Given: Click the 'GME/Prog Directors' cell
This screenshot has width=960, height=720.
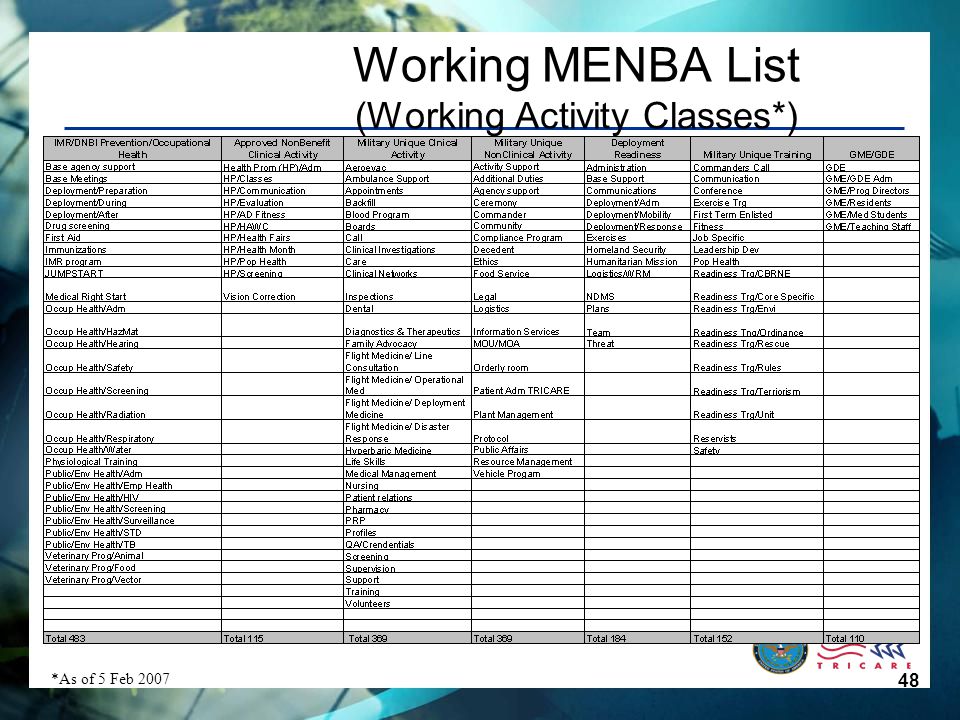Looking at the screenshot, I should click(871, 190).
